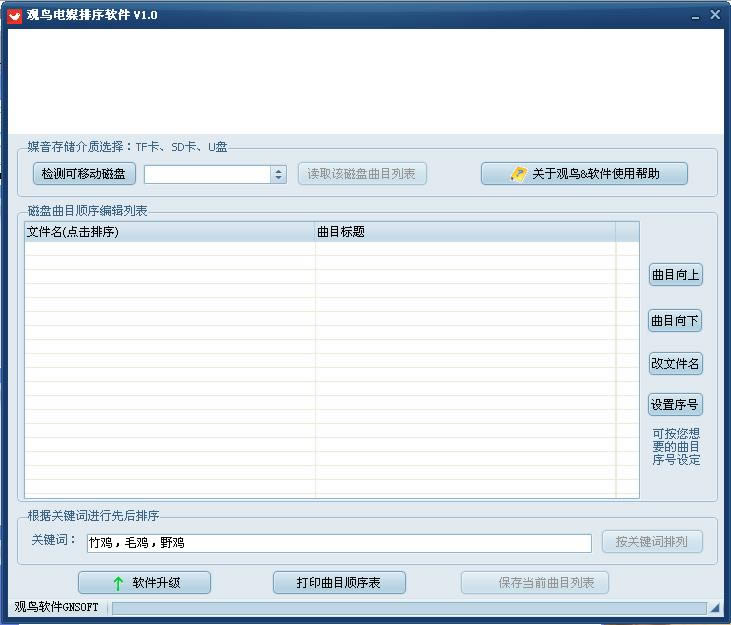Sort by the 文件名(点击排序) column header
Image resolution: width=731 pixels, height=625 pixels.
tap(168, 232)
